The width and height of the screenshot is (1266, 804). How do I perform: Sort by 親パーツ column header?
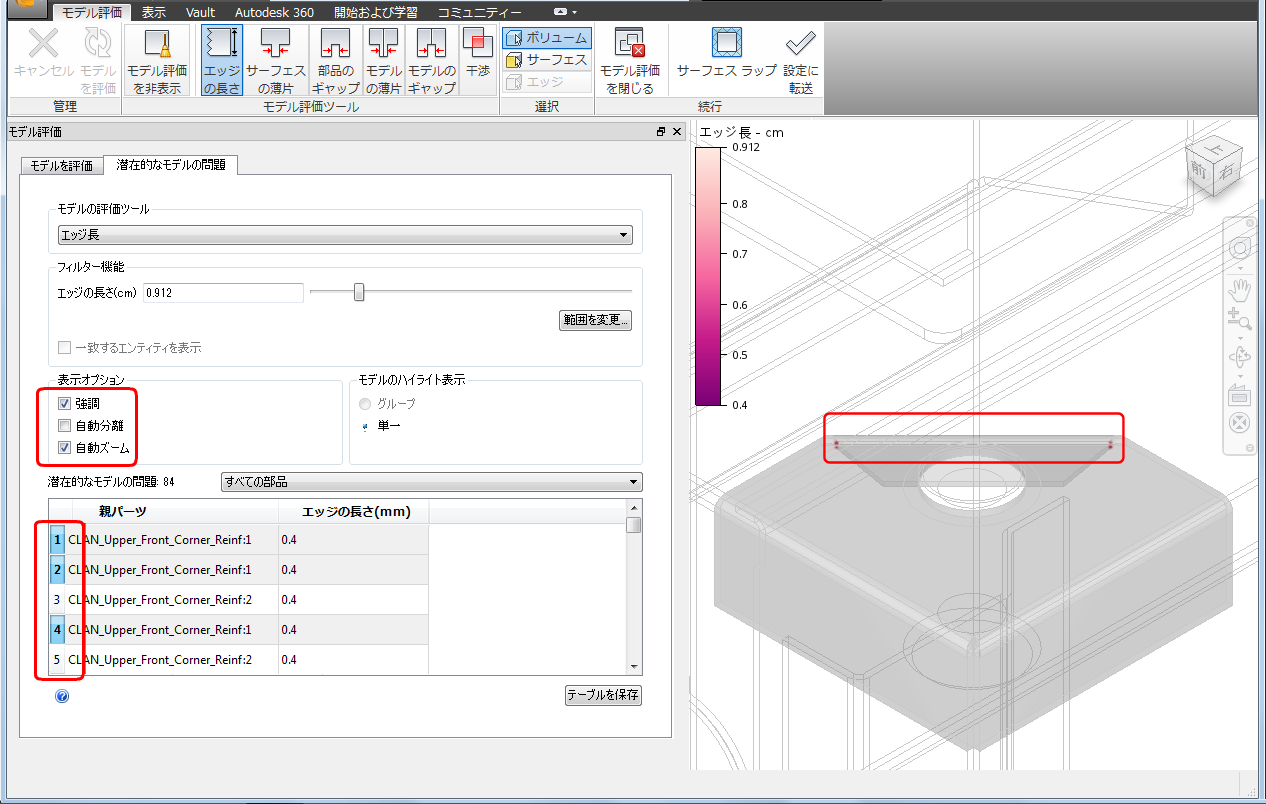tap(123, 511)
